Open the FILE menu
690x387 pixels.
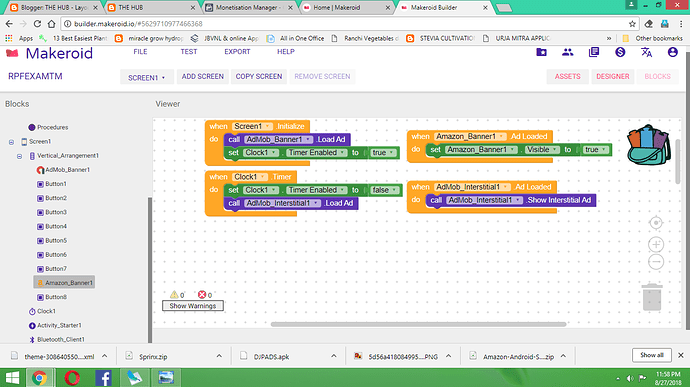[x=140, y=52]
